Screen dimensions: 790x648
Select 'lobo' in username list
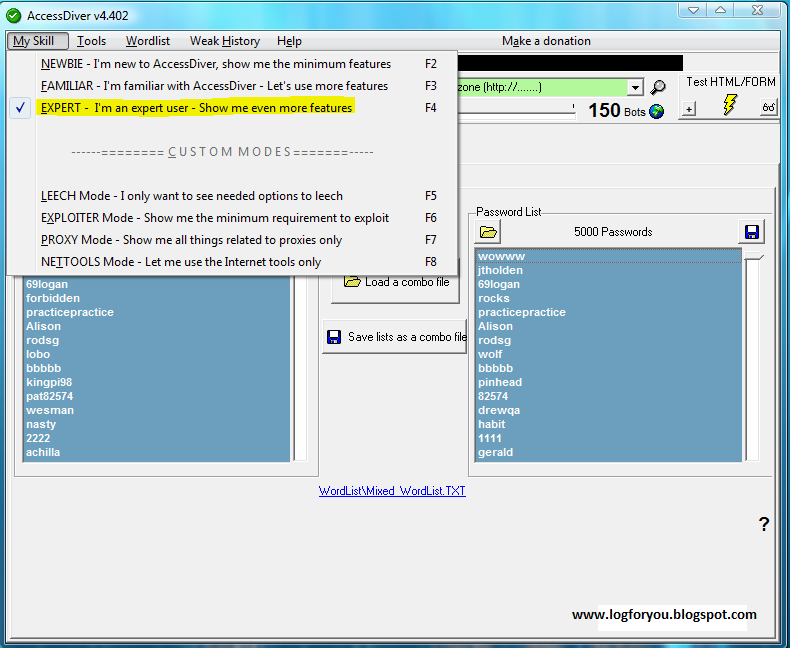[x=157, y=354]
